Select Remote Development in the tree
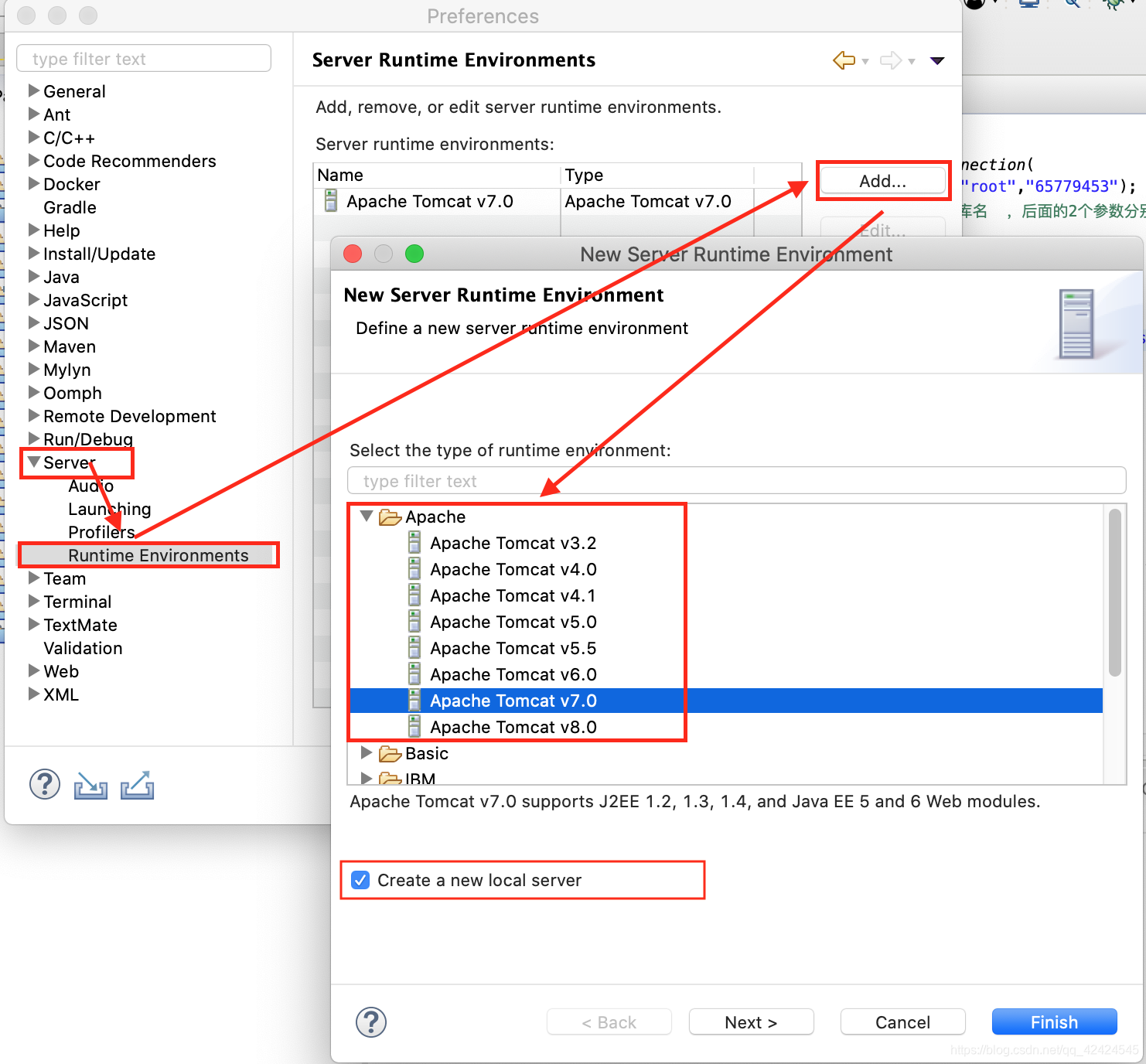 (x=130, y=416)
